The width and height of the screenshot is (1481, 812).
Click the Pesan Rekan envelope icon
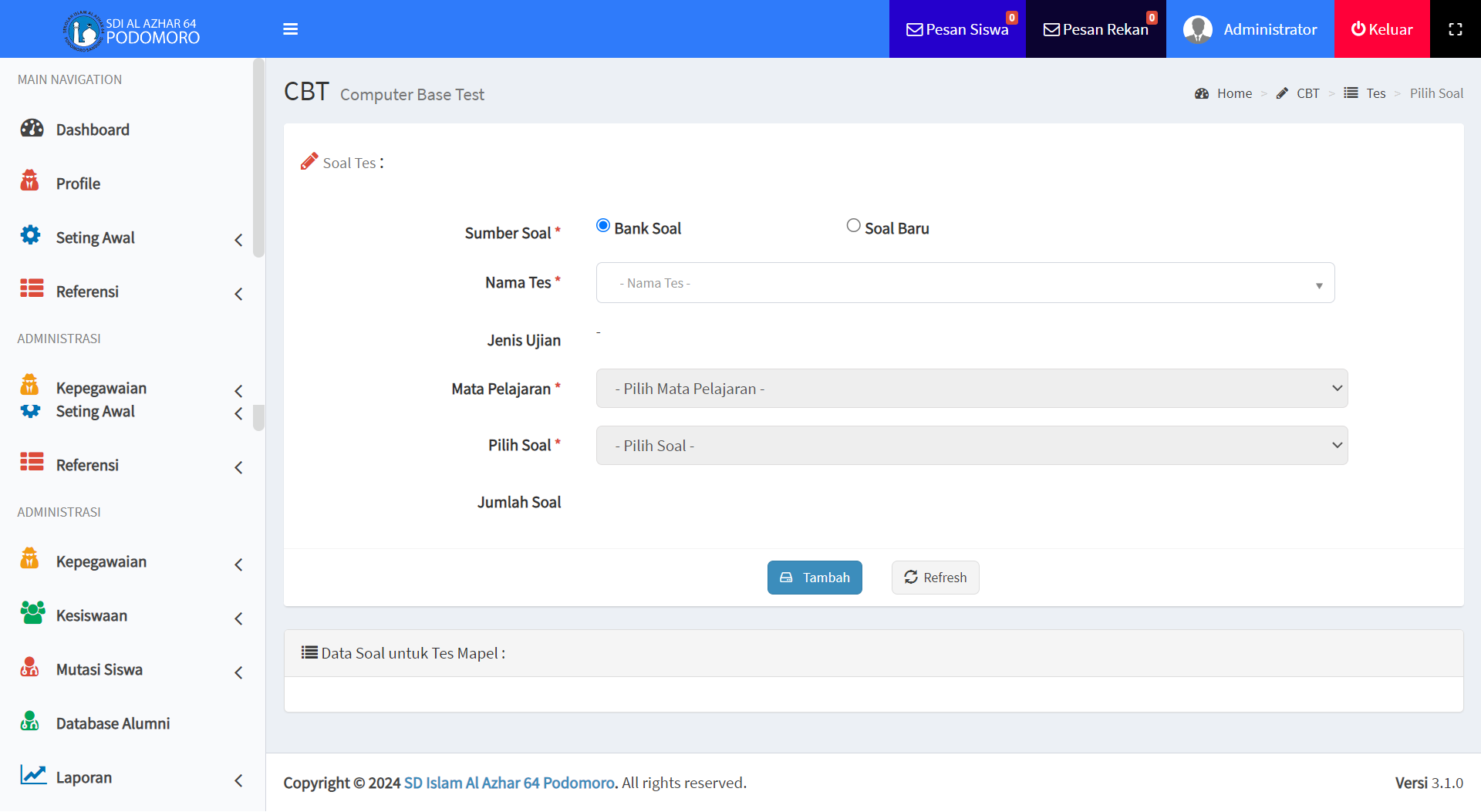tap(1051, 30)
